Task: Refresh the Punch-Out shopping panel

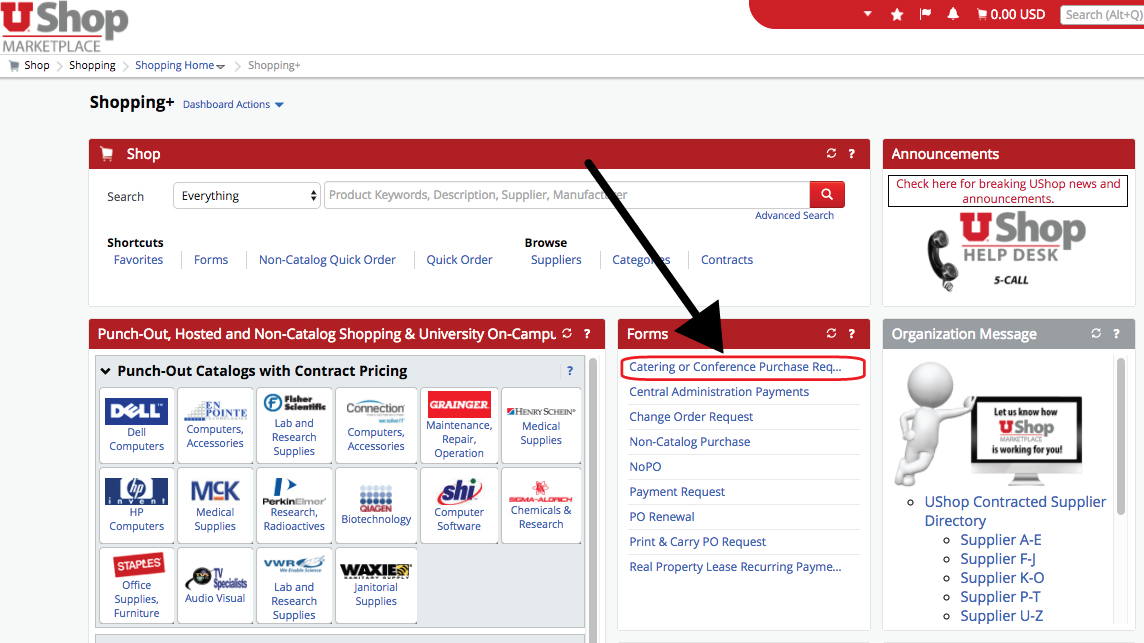Action: pos(567,334)
